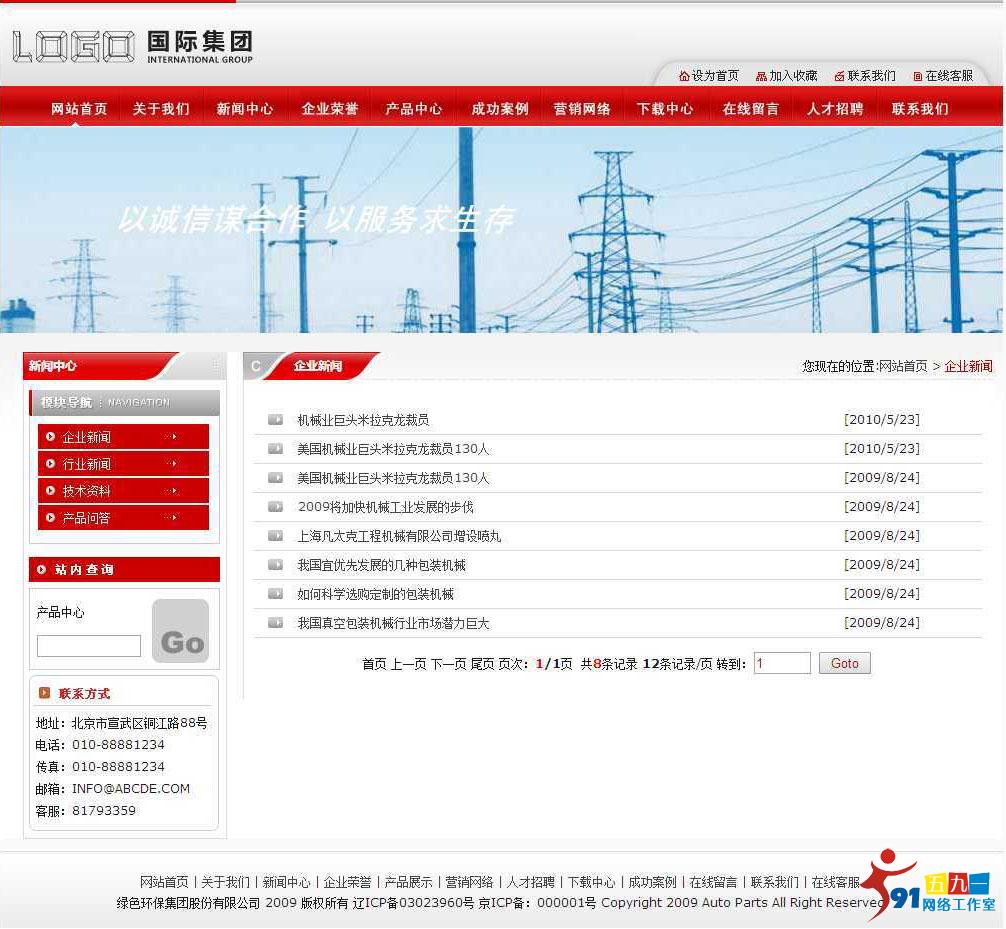
Task: Click the site search text field
Action: click(x=89, y=646)
